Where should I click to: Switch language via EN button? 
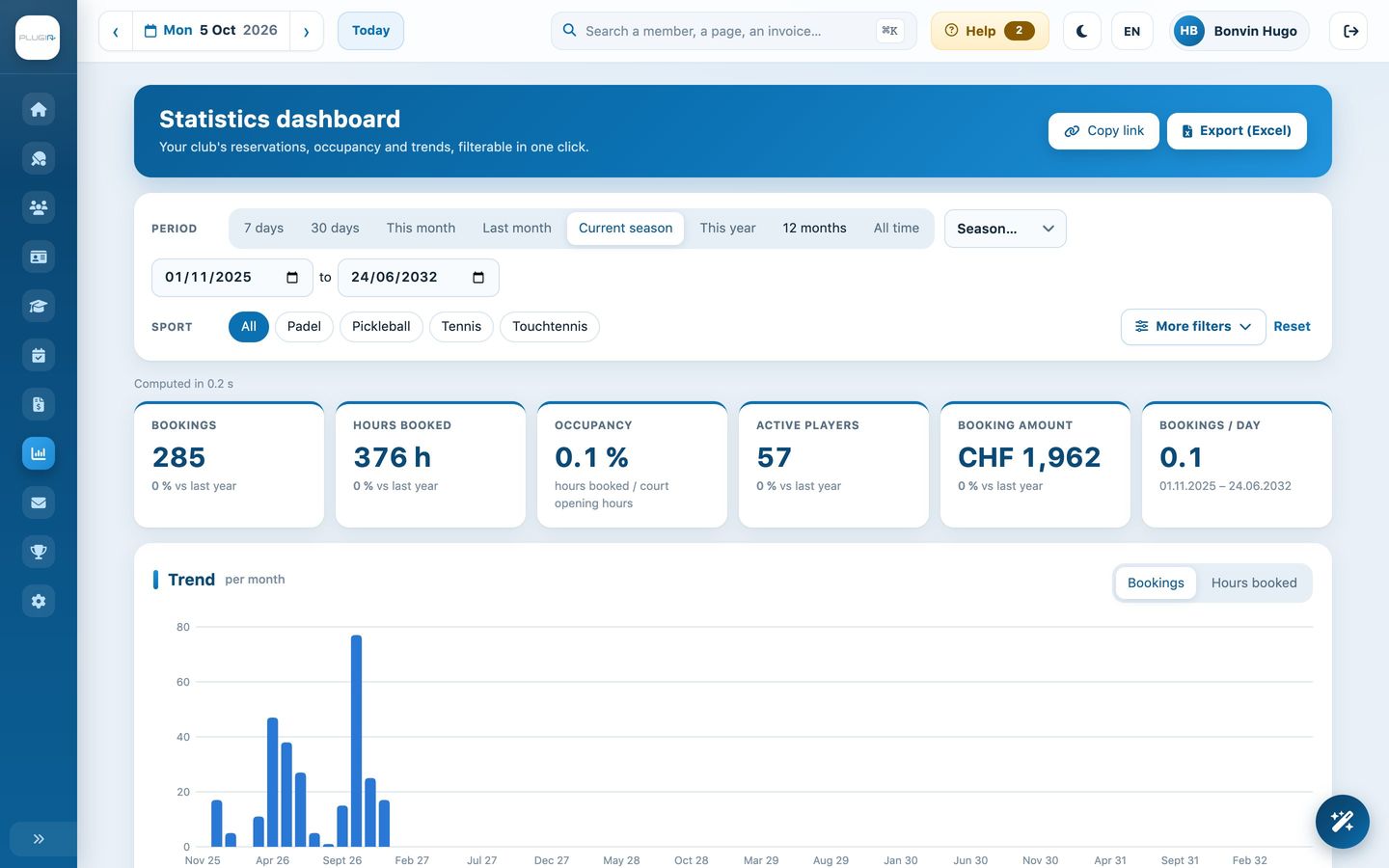tap(1132, 31)
